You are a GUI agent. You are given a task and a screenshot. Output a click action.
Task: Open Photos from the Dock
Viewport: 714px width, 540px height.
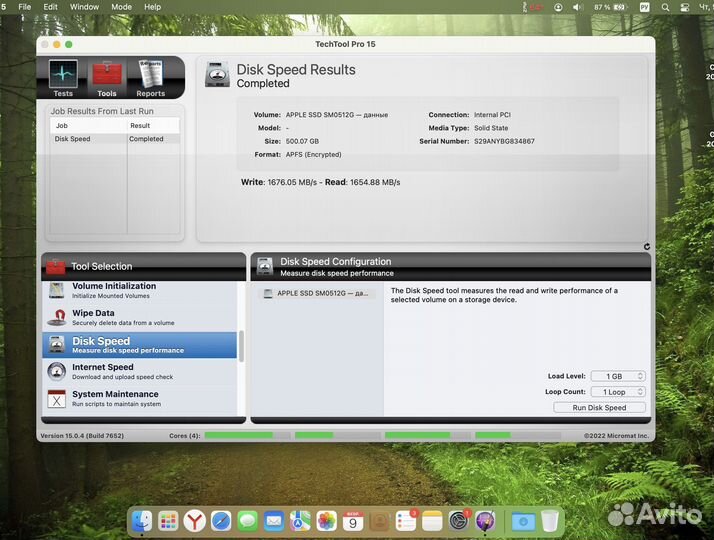click(x=326, y=521)
